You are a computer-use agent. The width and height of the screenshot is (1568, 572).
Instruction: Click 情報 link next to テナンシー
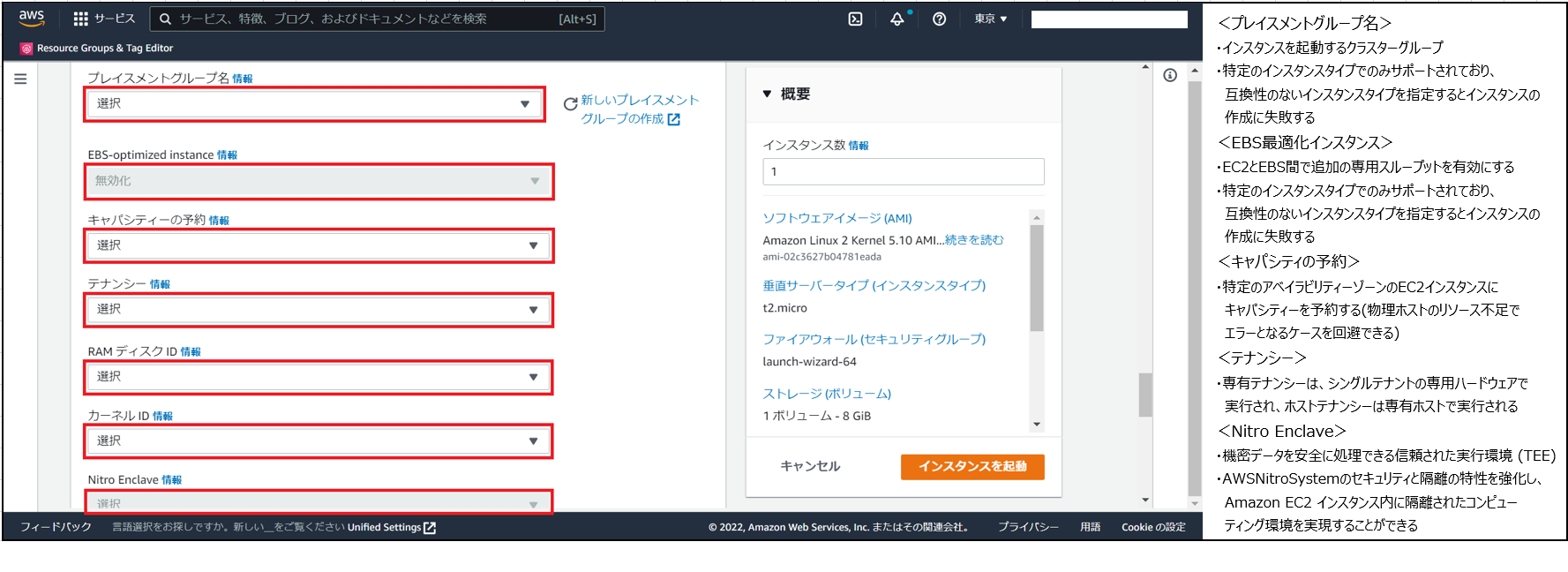[160, 284]
